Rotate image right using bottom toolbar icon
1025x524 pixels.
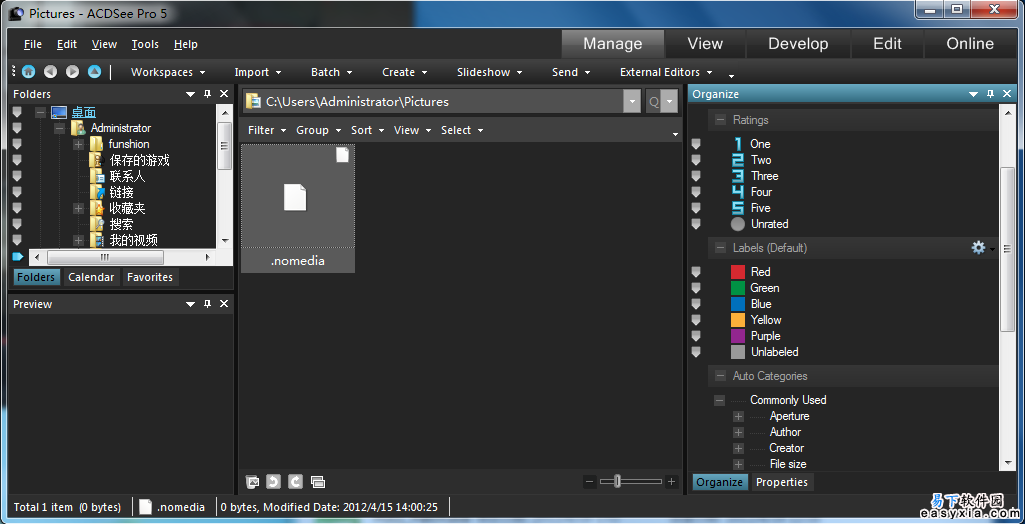click(x=295, y=482)
